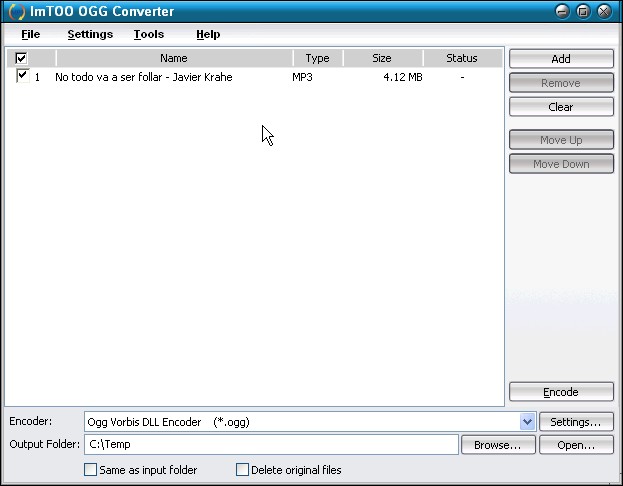Viewport: 623px width, 486px height.
Task: Sort the list by the Size column header
Action: click(x=382, y=58)
